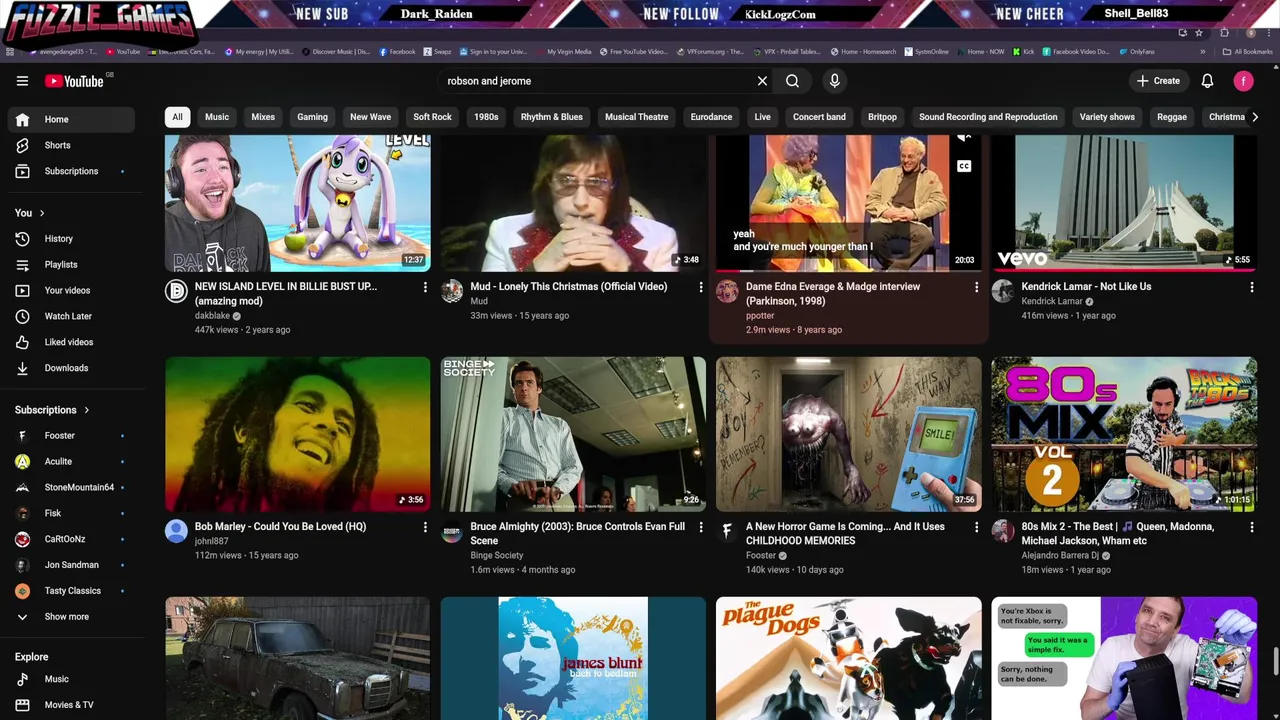Open options menu for Bob Marley video

(x=425, y=527)
